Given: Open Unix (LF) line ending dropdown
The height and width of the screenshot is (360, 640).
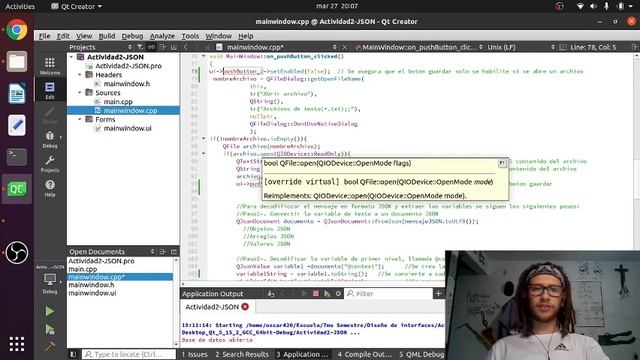Looking at the screenshot, I should [521, 47].
